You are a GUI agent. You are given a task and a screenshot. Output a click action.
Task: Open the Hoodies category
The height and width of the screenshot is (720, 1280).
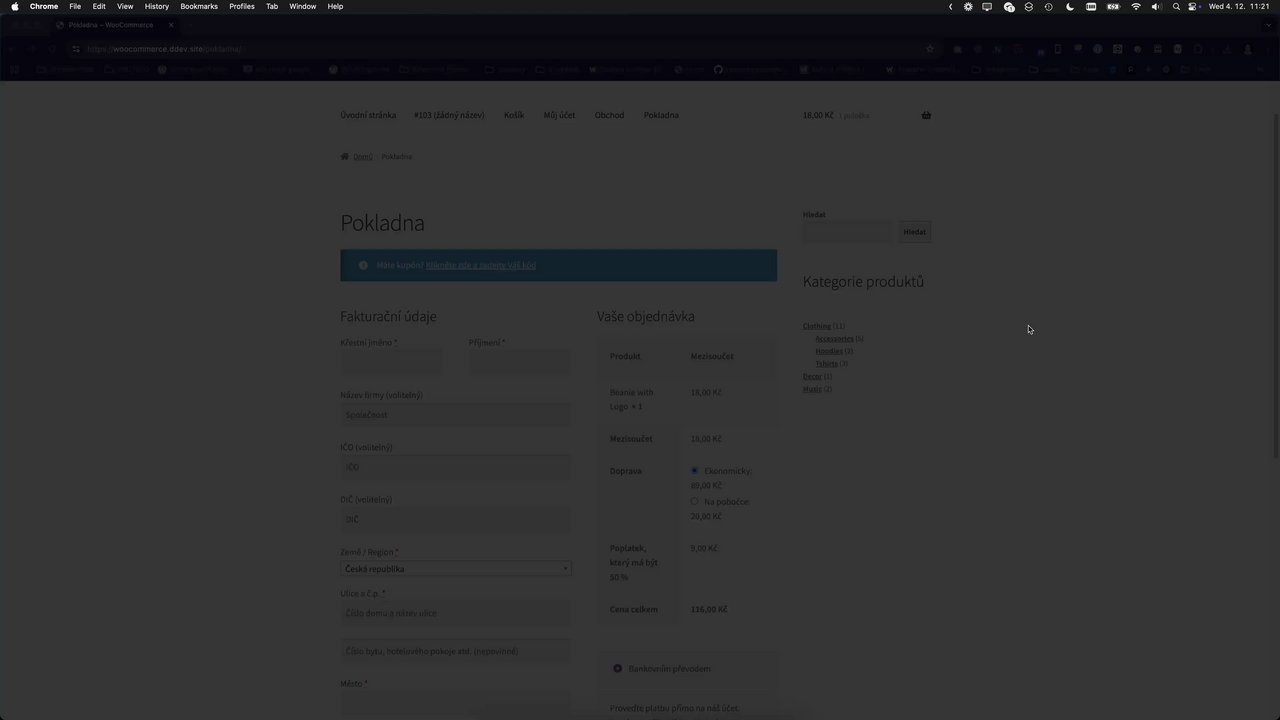(829, 351)
